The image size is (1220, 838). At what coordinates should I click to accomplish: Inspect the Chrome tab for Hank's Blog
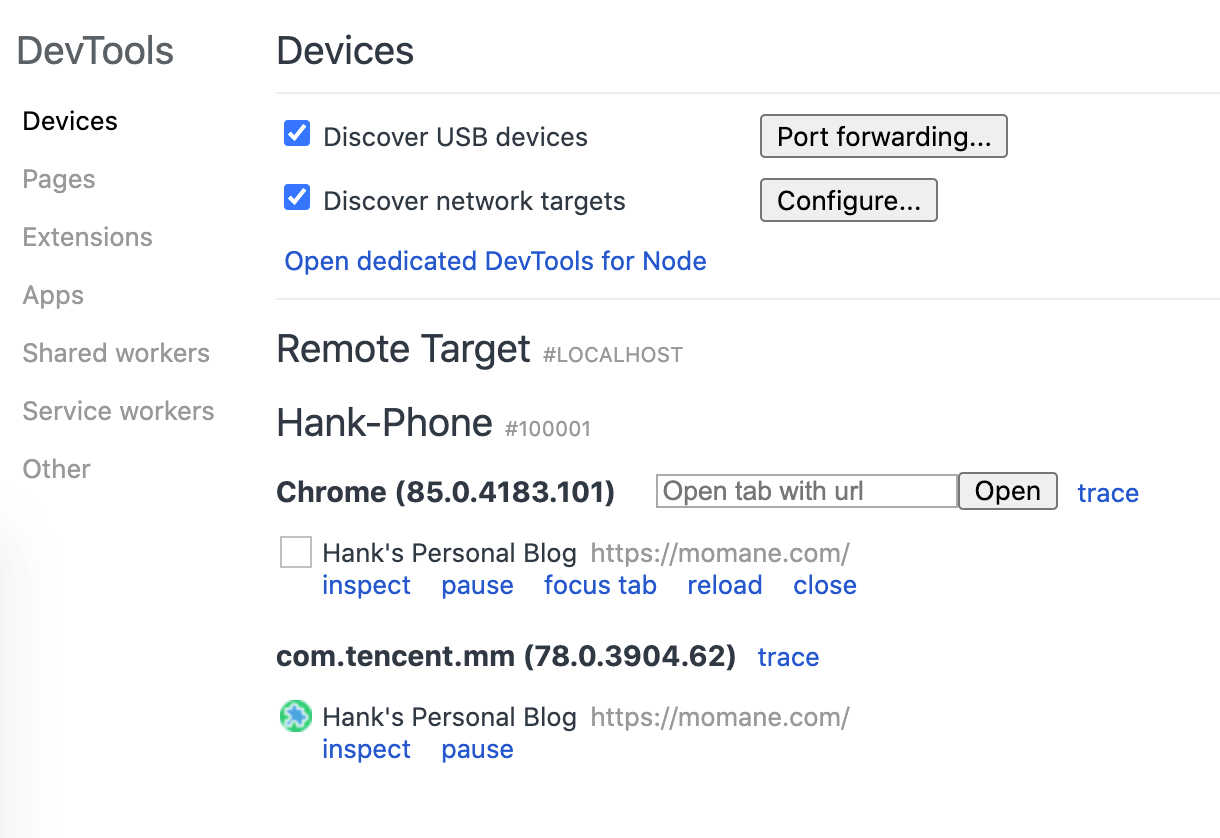[366, 585]
